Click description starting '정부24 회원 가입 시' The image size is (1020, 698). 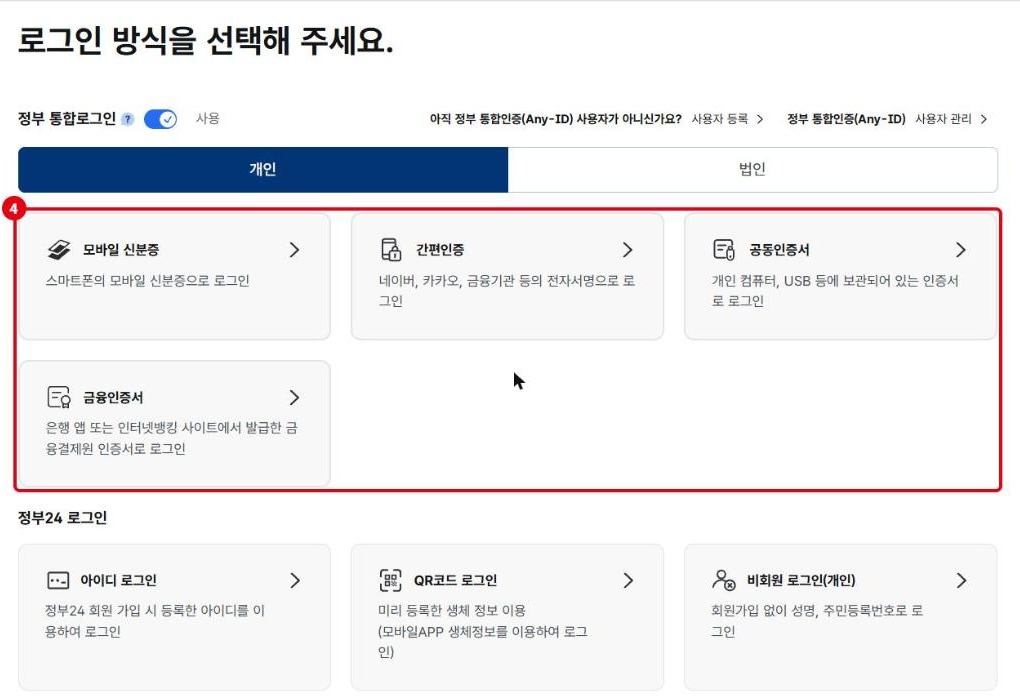click(155, 621)
